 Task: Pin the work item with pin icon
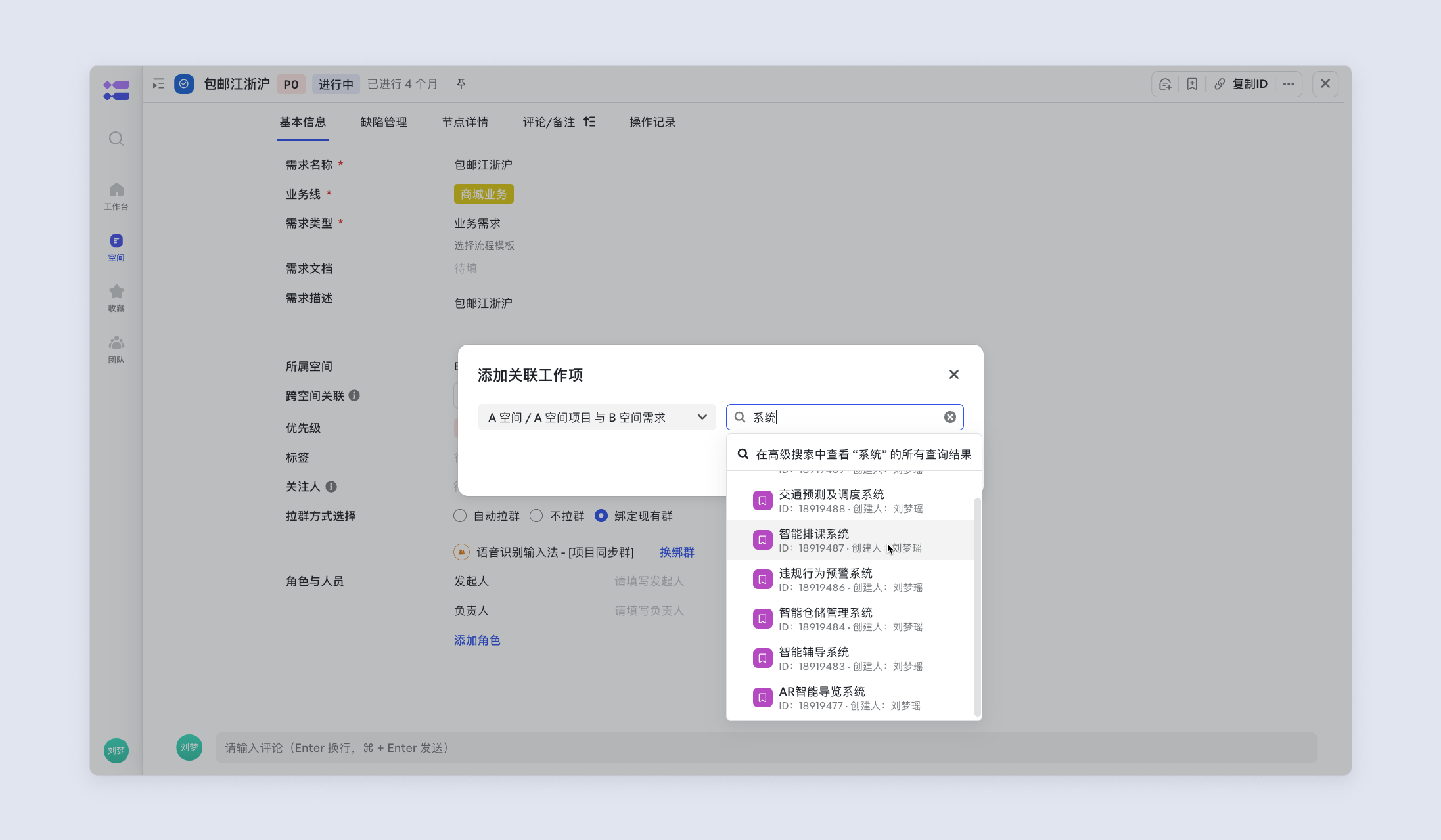[461, 84]
